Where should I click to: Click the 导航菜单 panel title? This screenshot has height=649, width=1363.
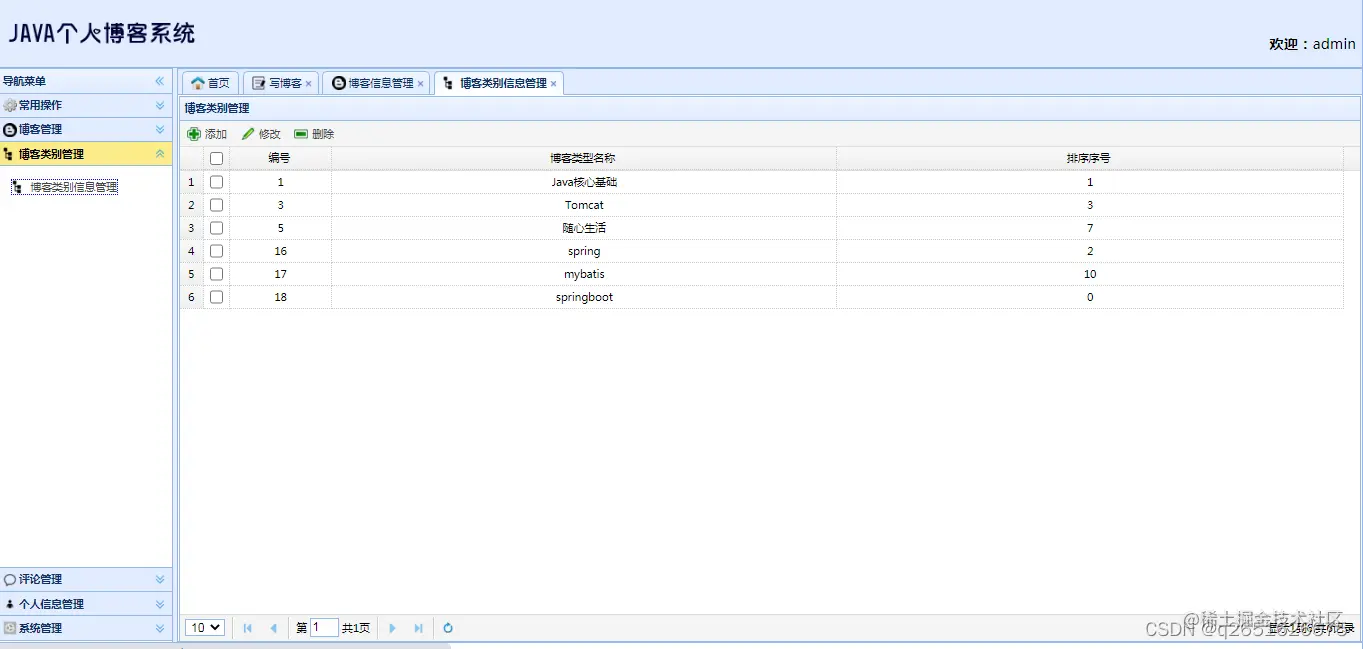(x=24, y=81)
